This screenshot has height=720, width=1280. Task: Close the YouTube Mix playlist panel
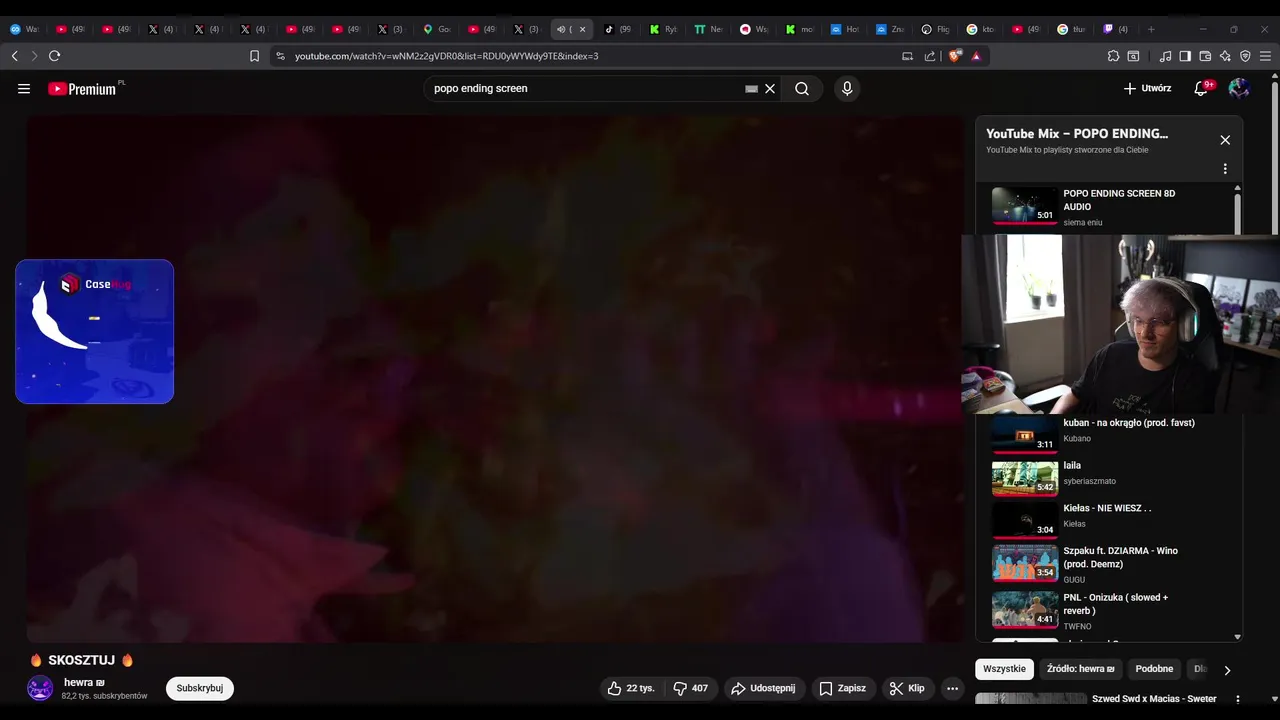(x=1225, y=140)
